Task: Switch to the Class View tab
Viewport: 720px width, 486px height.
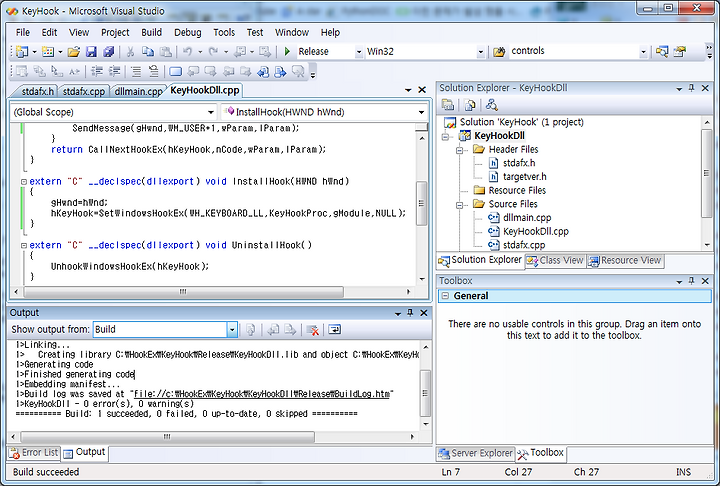Action: coord(555,260)
